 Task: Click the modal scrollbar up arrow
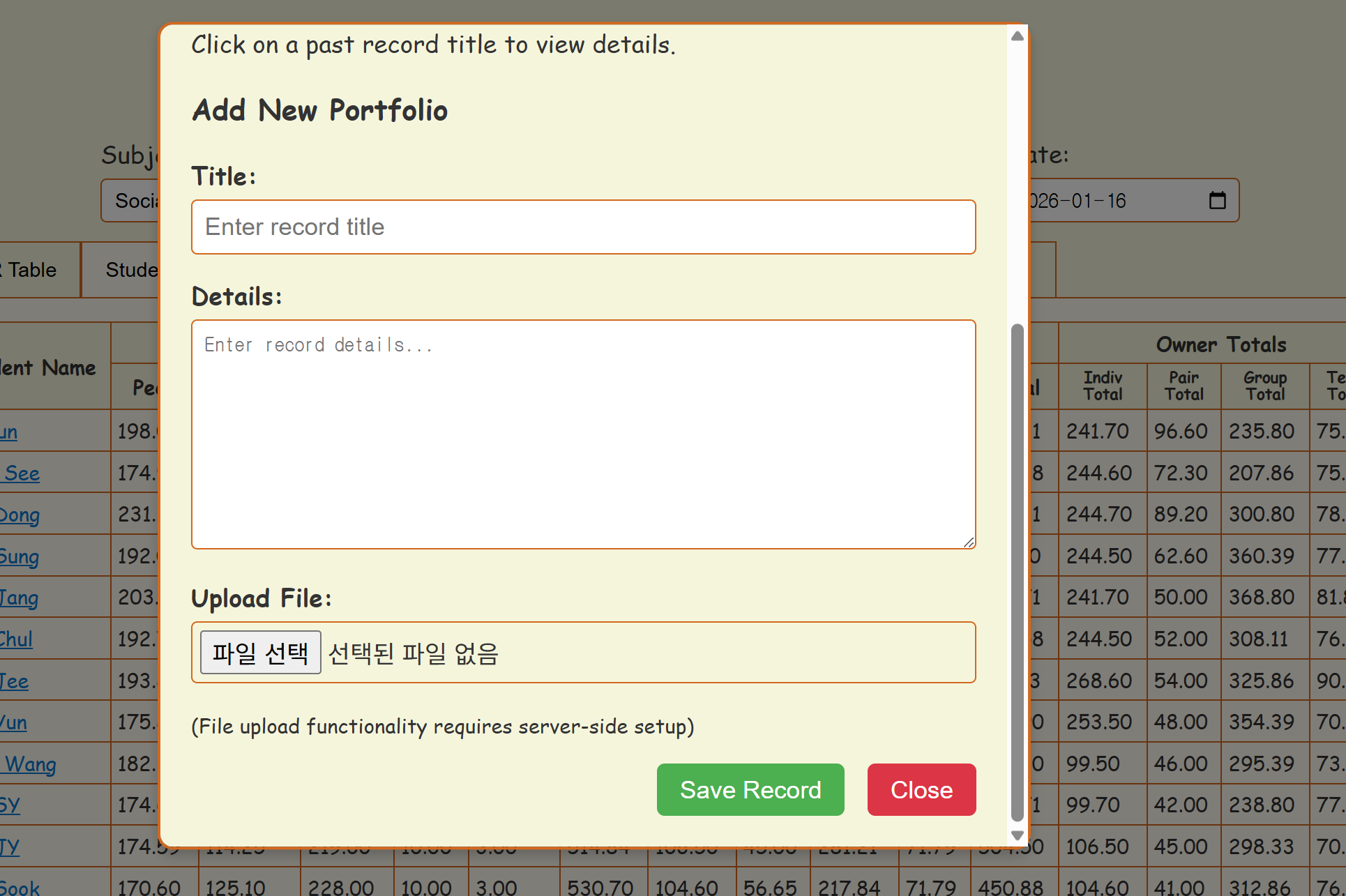tap(1017, 36)
